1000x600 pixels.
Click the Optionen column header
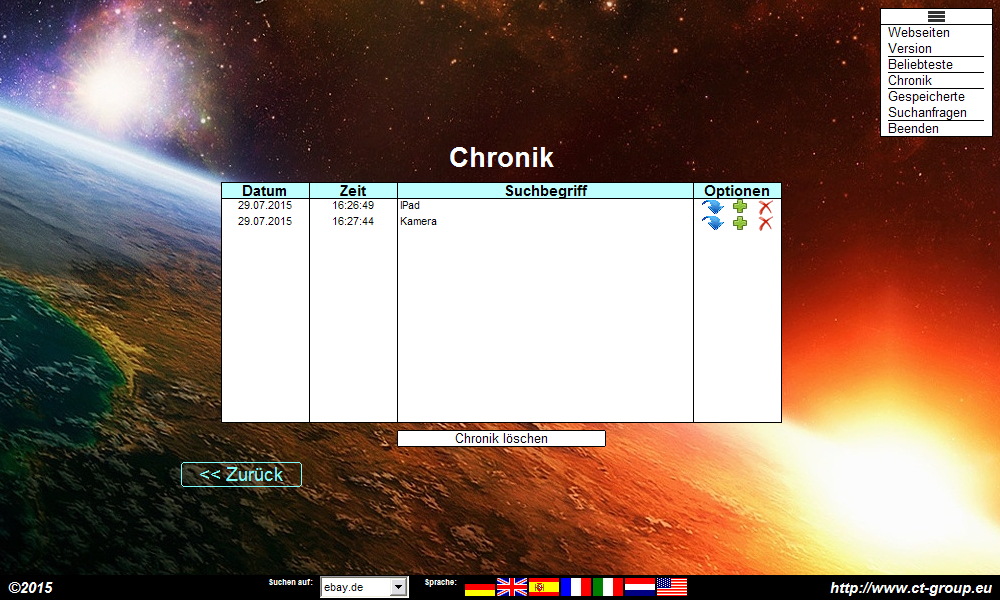coord(737,191)
